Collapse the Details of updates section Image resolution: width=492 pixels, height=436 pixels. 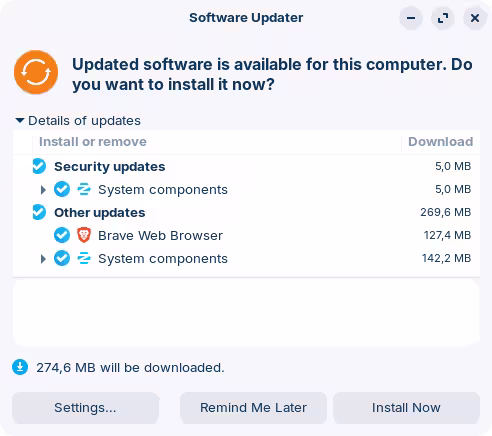coord(20,120)
